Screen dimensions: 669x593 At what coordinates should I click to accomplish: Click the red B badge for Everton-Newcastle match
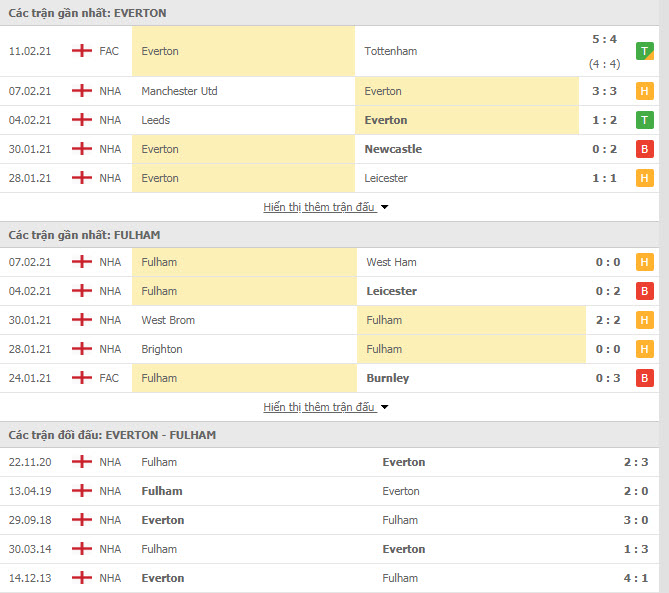[x=644, y=149]
